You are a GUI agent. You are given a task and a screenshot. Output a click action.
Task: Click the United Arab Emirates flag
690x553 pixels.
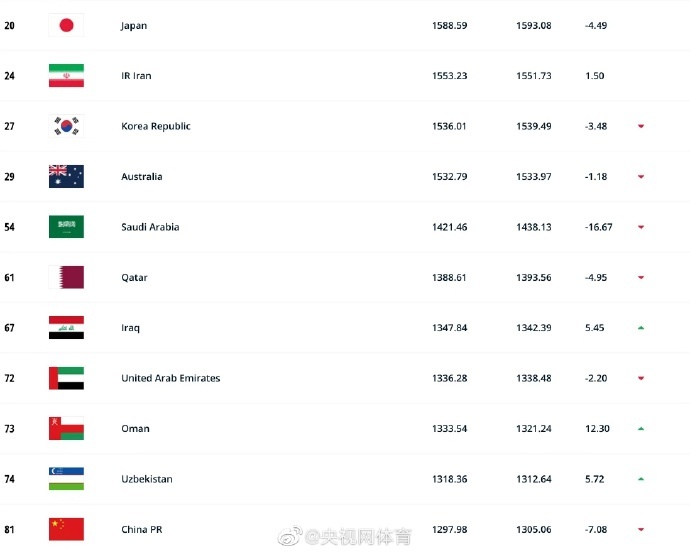(66, 378)
